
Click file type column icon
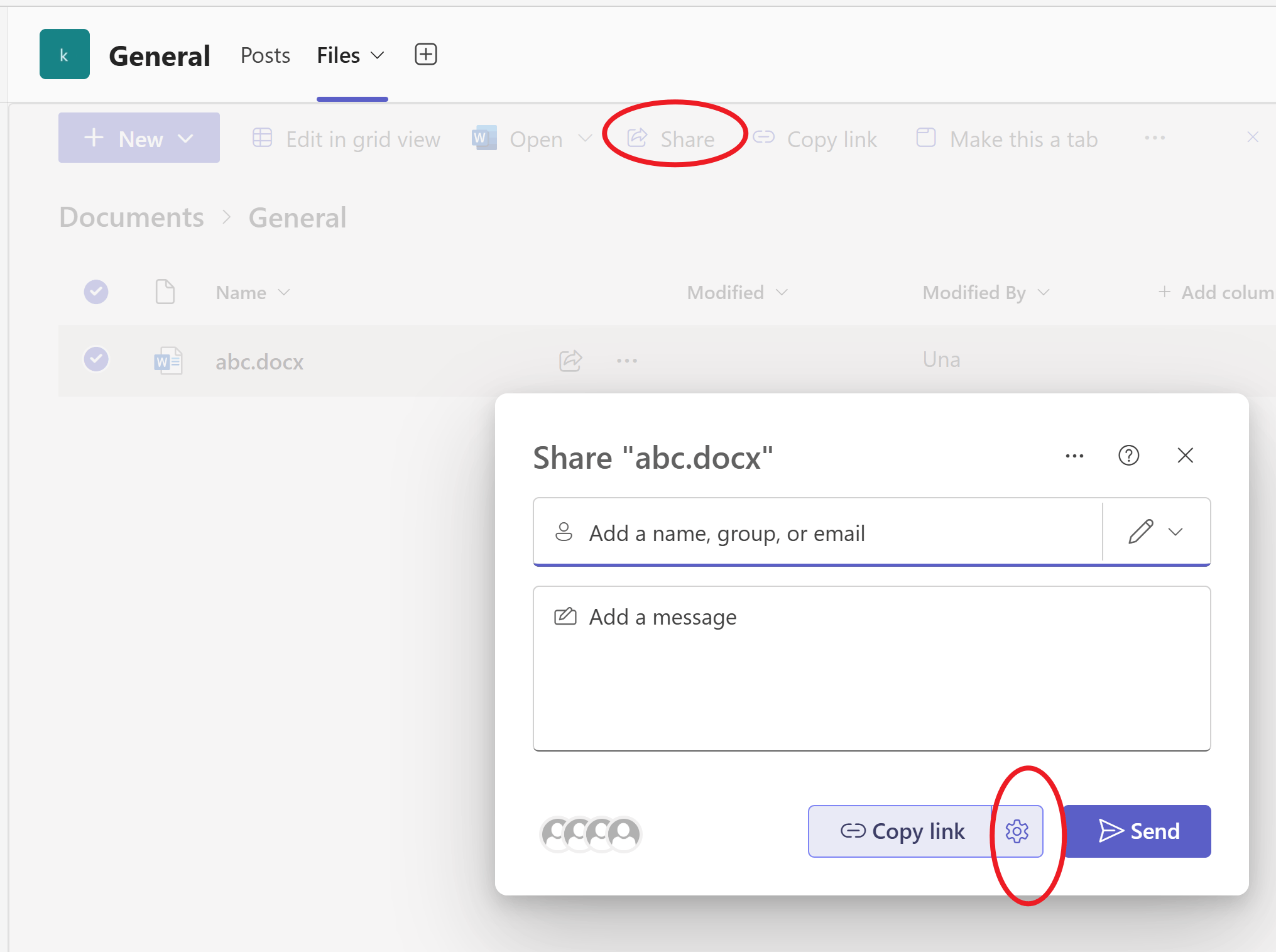(x=165, y=292)
